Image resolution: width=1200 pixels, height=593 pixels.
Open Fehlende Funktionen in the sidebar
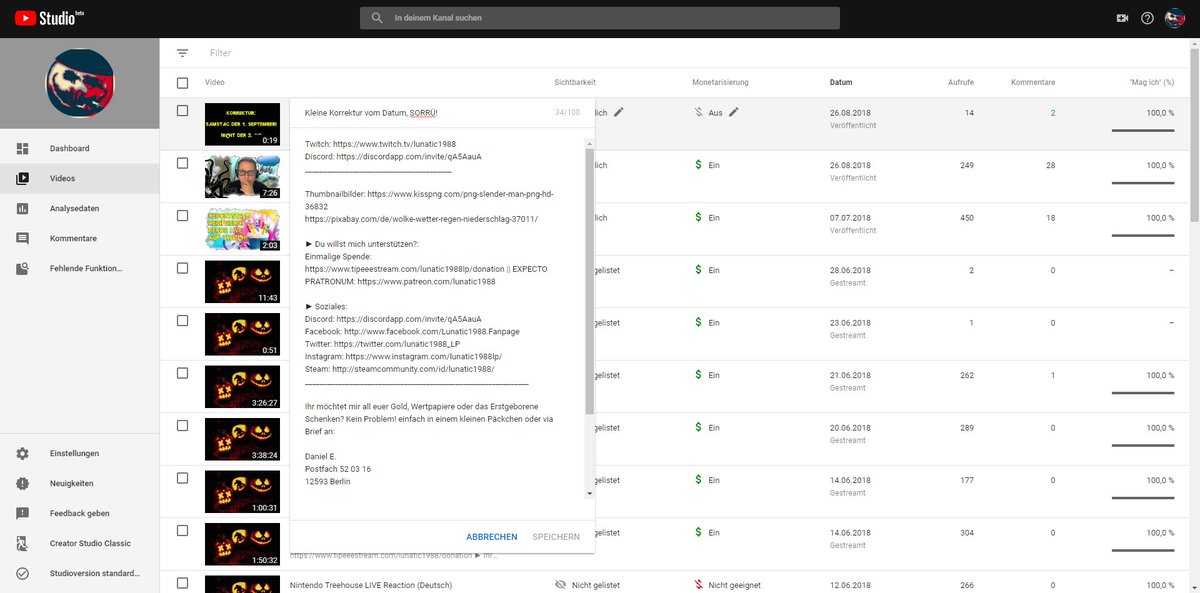[80, 268]
